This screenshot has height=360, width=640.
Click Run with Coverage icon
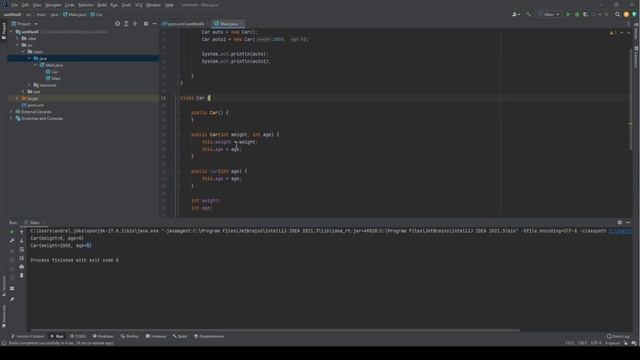pyautogui.click(x=585, y=14)
